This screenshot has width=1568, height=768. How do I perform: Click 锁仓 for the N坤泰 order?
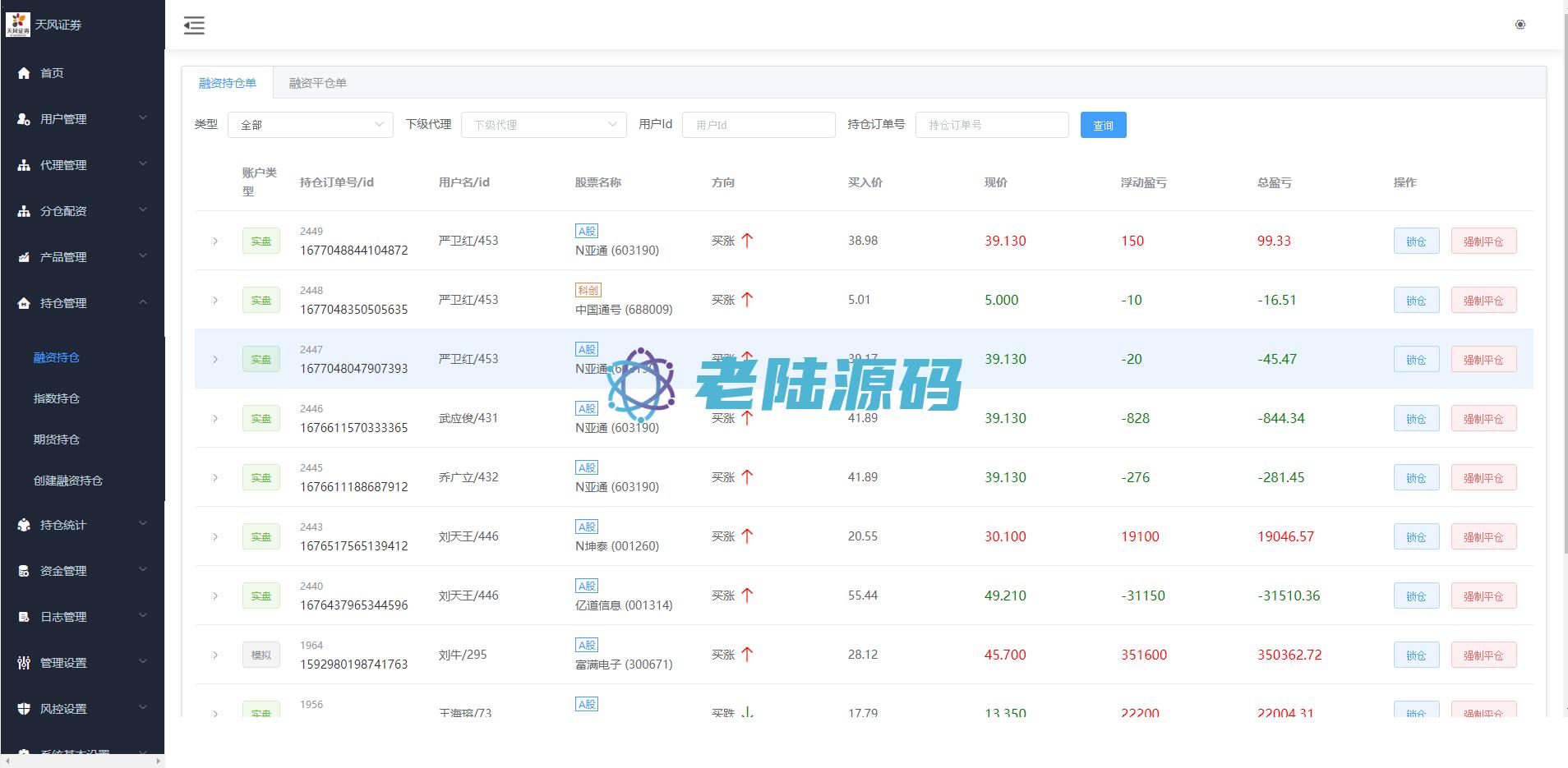[x=1415, y=536]
